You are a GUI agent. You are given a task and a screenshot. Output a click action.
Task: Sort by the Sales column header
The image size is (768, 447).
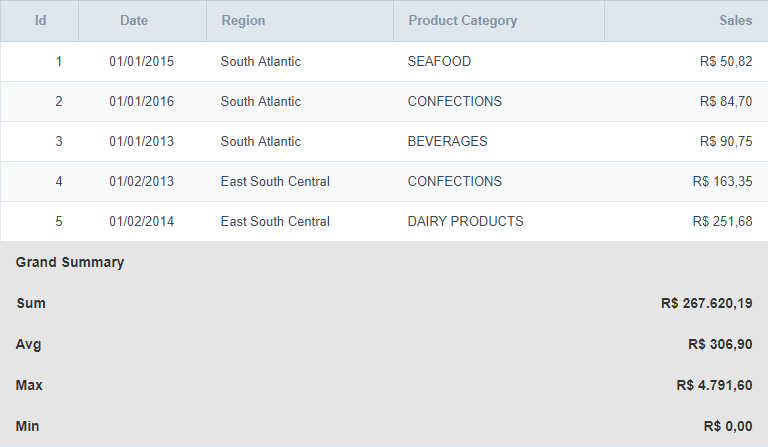735,21
